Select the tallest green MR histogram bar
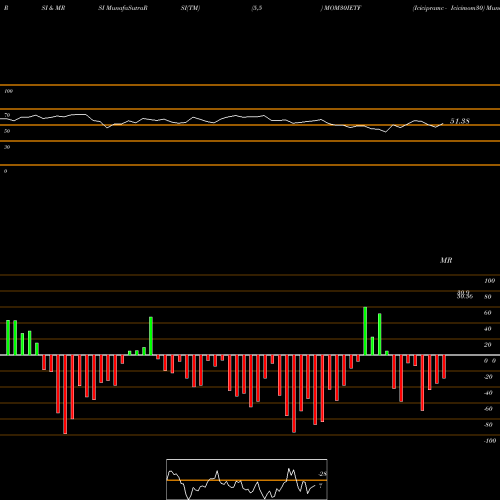Screen dimensions: 500x500 pos(365,331)
